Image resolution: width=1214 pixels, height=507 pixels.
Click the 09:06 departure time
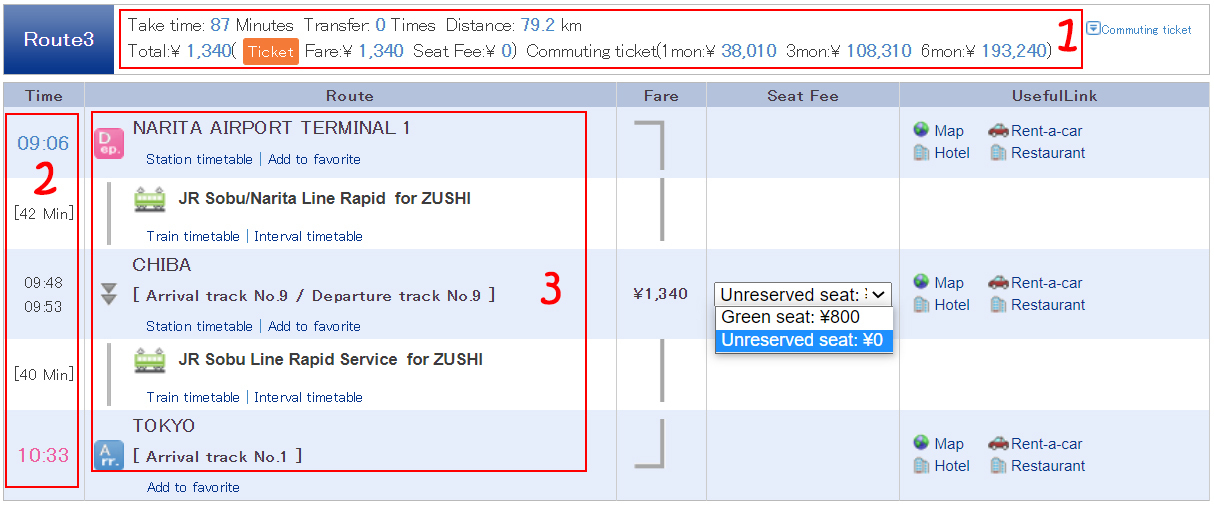coord(43,144)
